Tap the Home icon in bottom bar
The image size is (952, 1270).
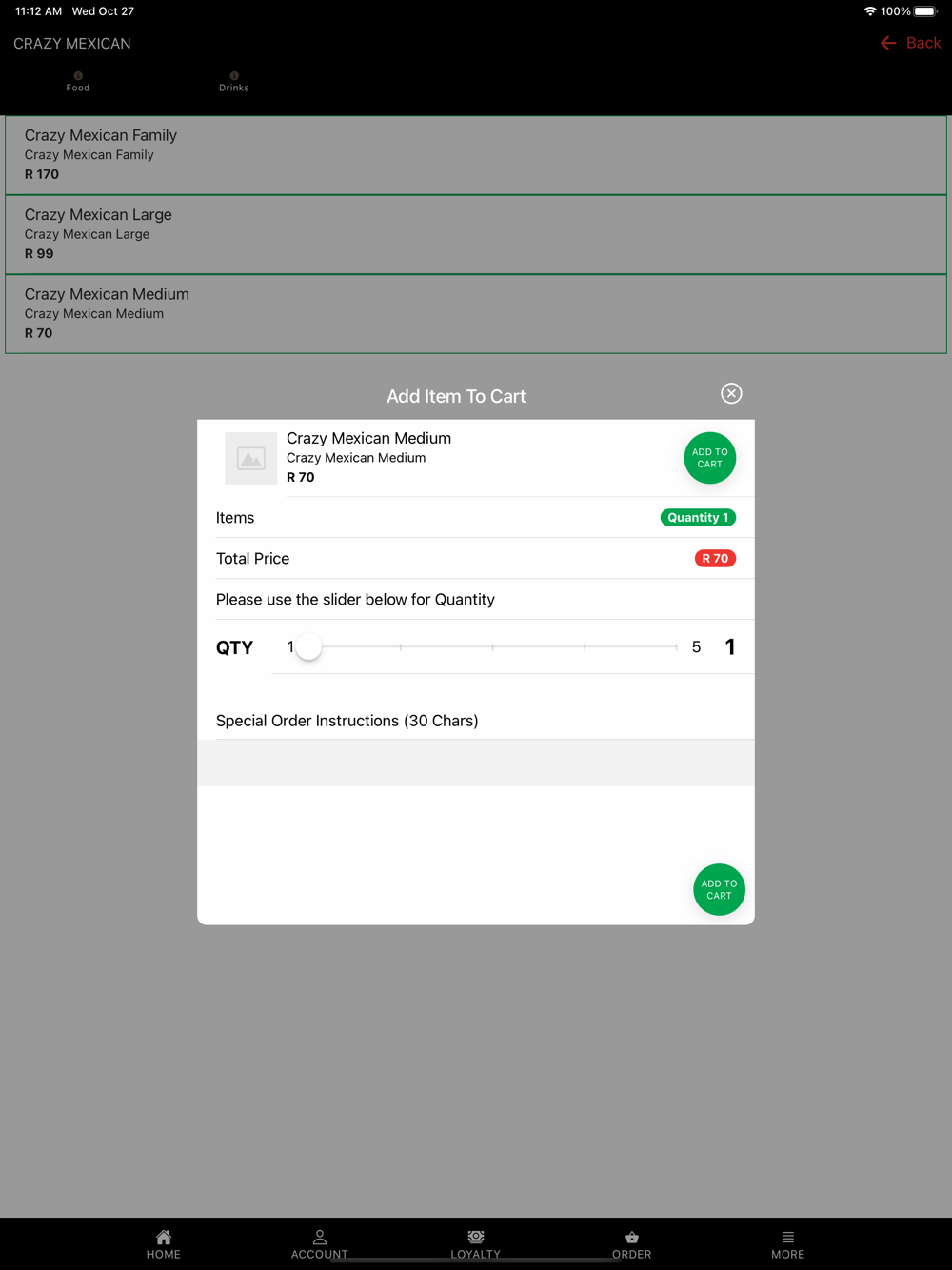pyautogui.click(x=164, y=1237)
